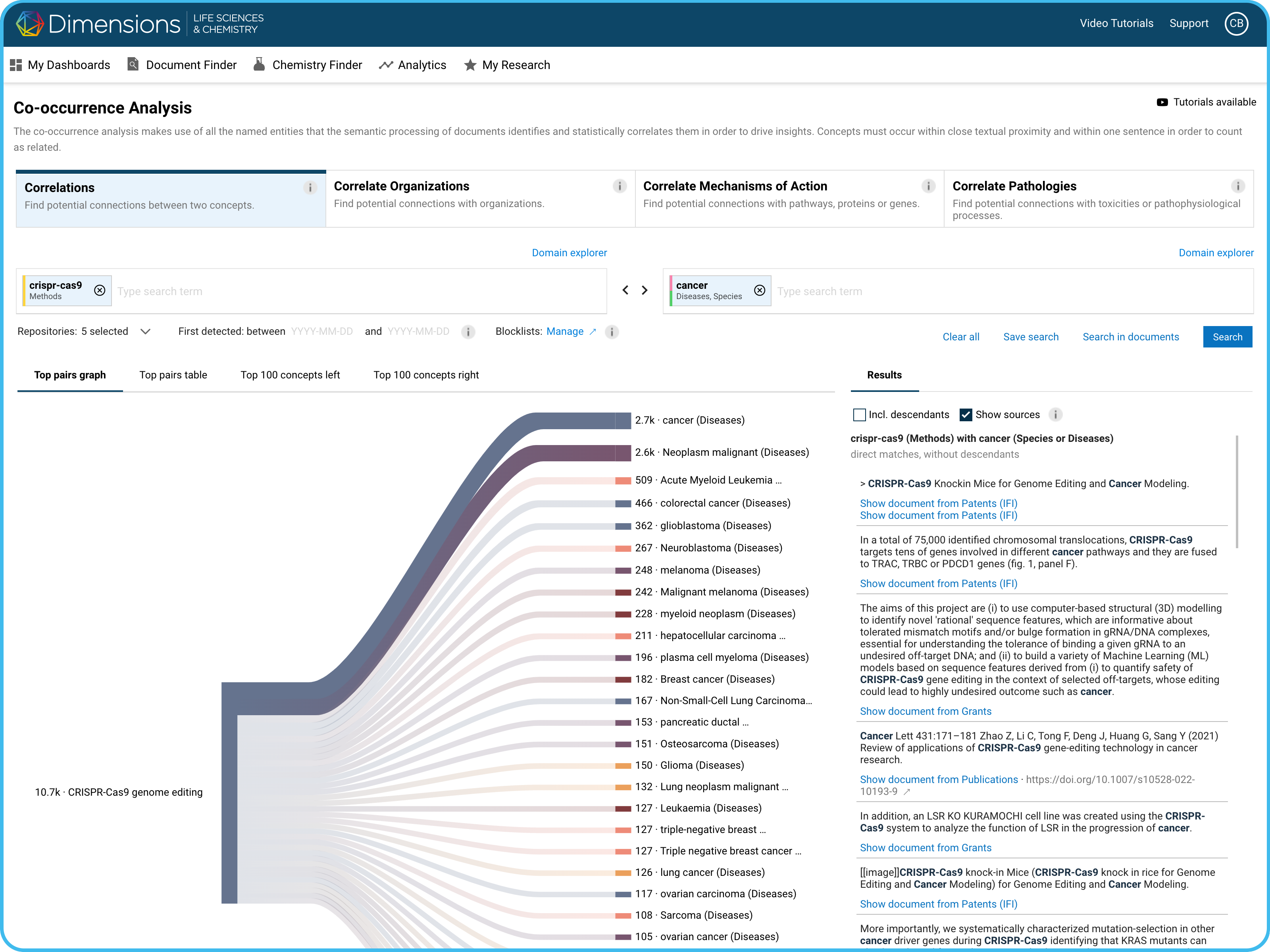Click the Save search link
1270x952 pixels.
[x=1031, y=337]
